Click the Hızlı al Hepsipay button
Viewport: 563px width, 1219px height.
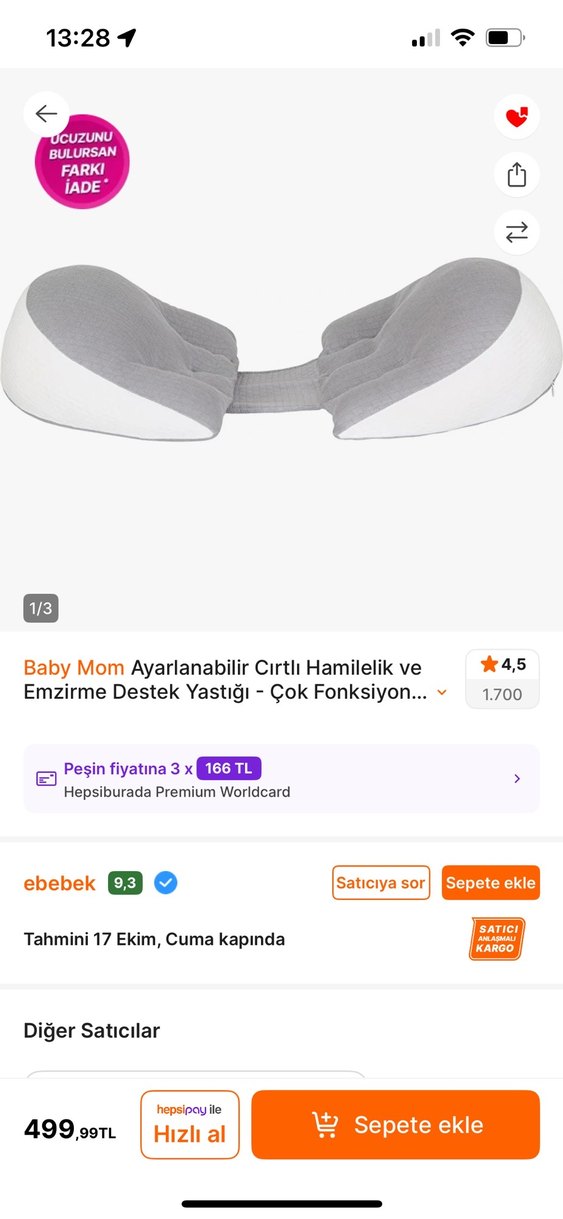pos(190,1124)
